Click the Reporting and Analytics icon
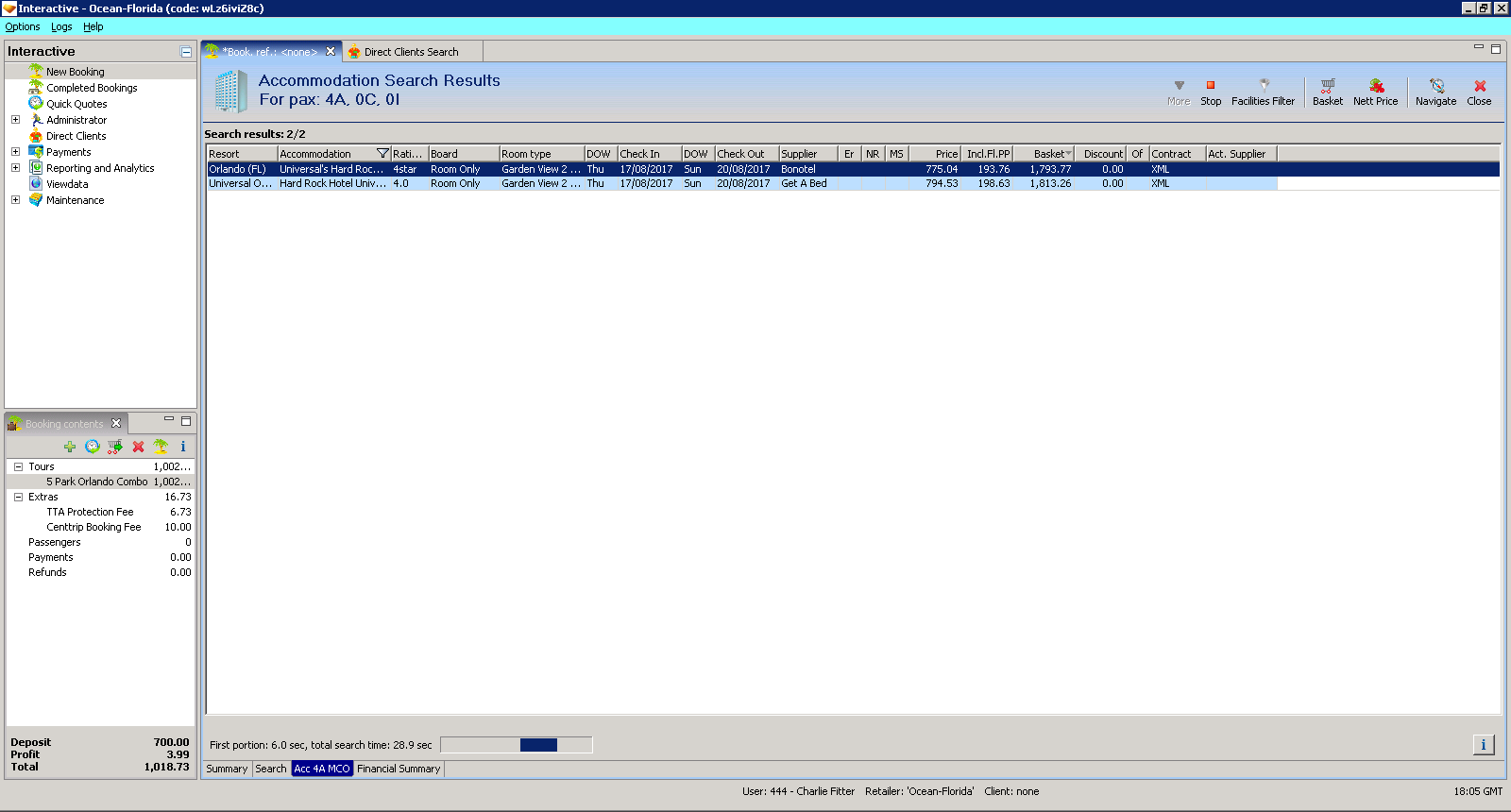1511x812 pixels. tap(36, 167)
